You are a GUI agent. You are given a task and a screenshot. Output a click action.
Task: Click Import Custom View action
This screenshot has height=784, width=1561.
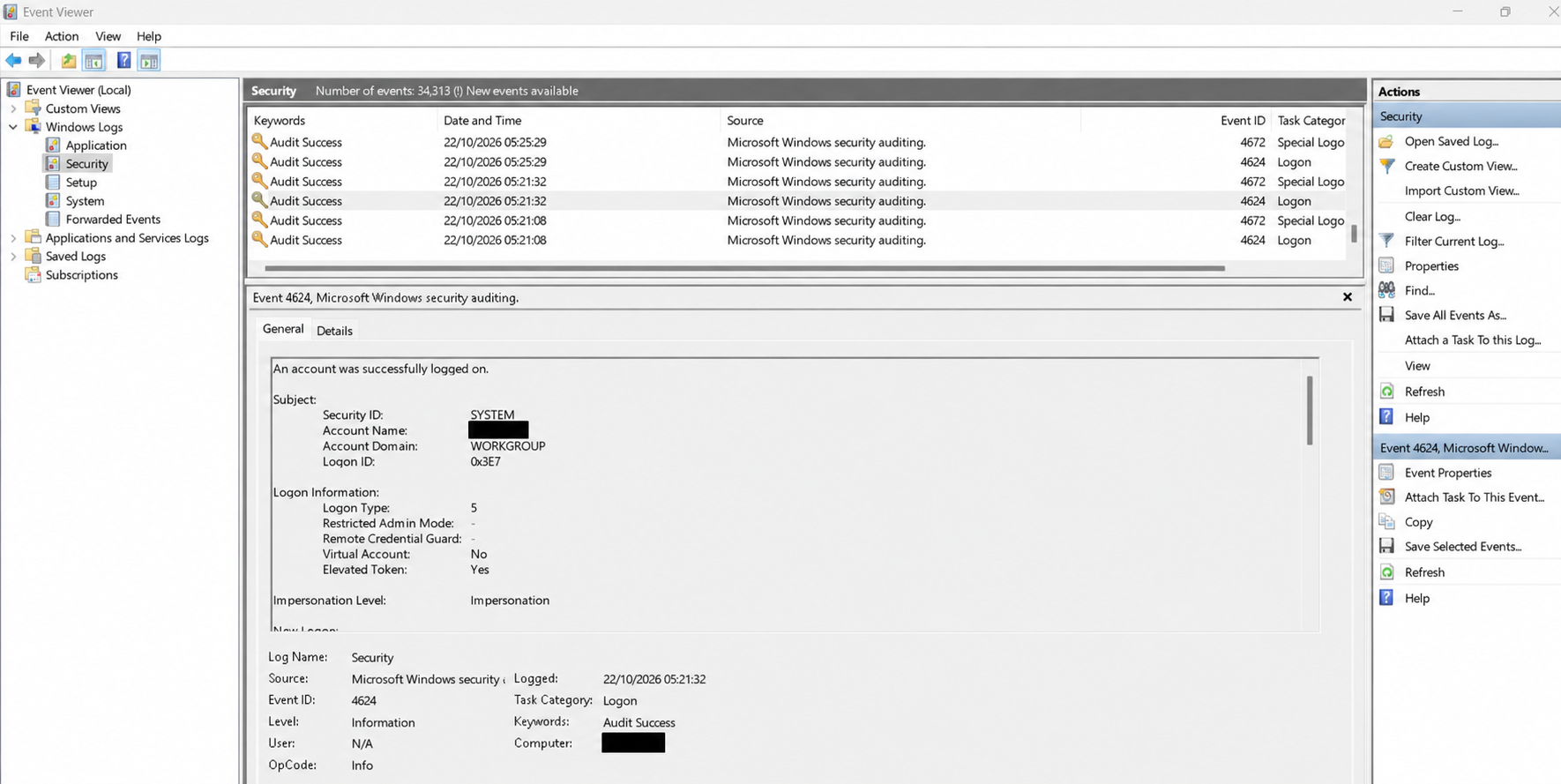(x=1461, y=190)
